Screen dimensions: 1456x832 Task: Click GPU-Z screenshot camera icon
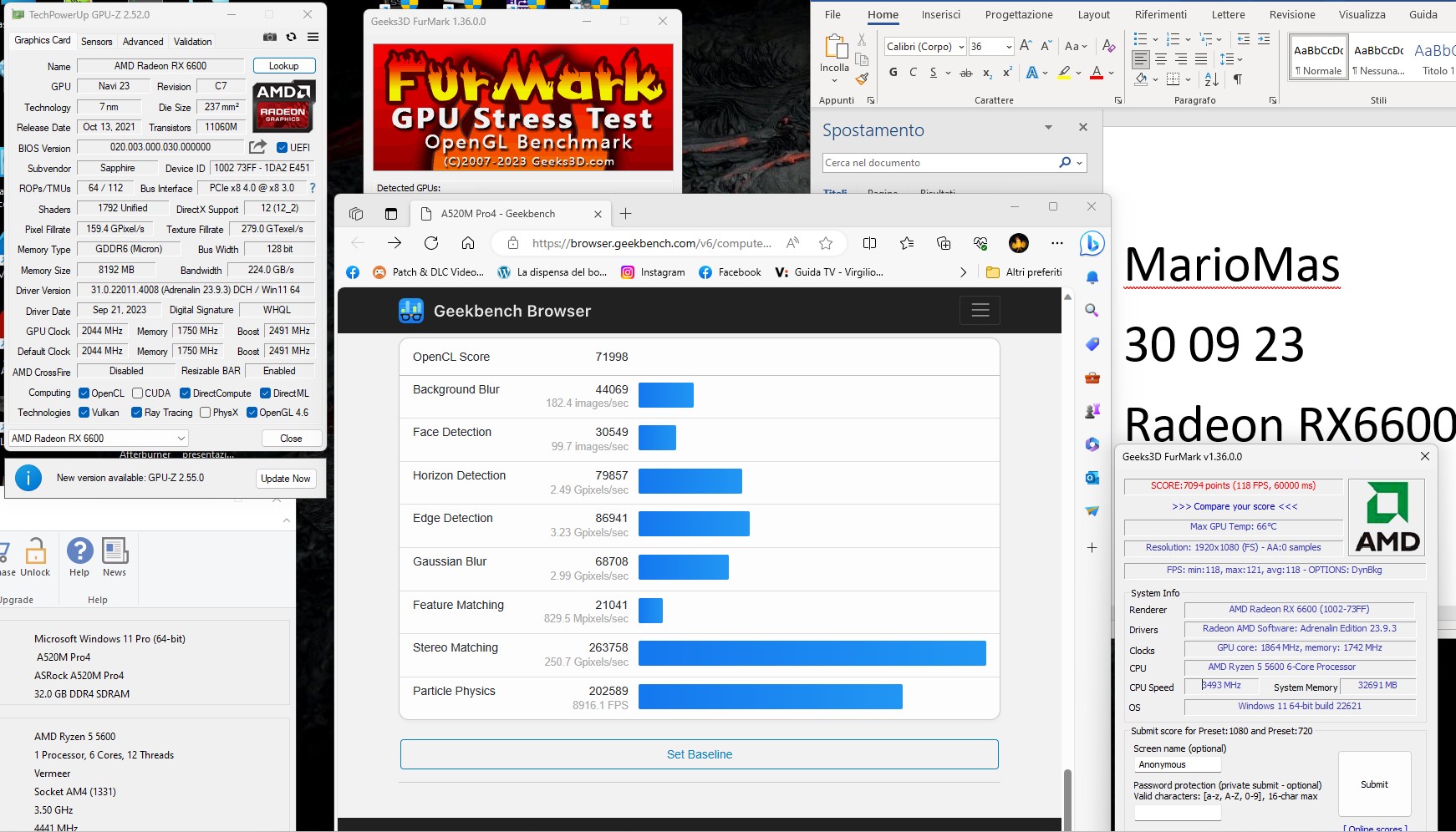click(x=269, y=38)
